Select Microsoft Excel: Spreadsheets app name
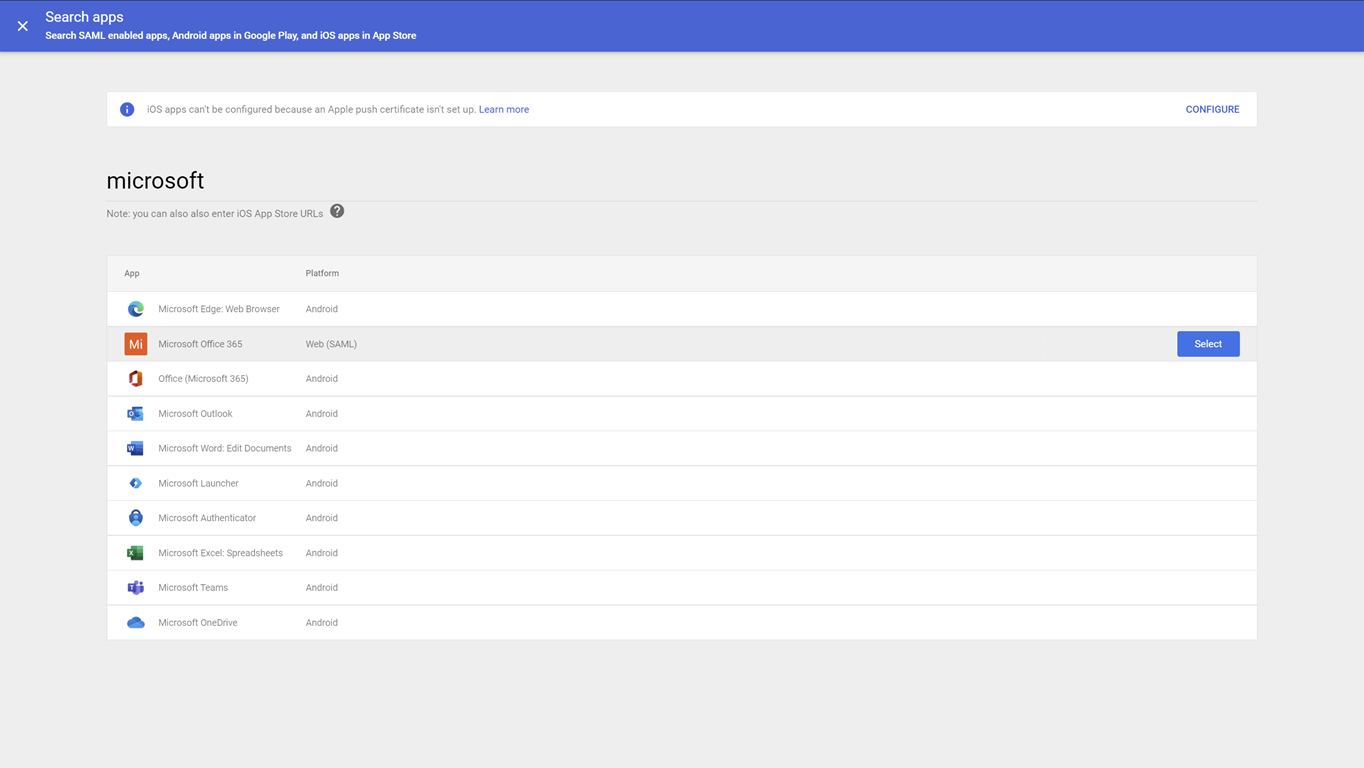This screenshot has height=768, width=1364. [x=220, y=553]
